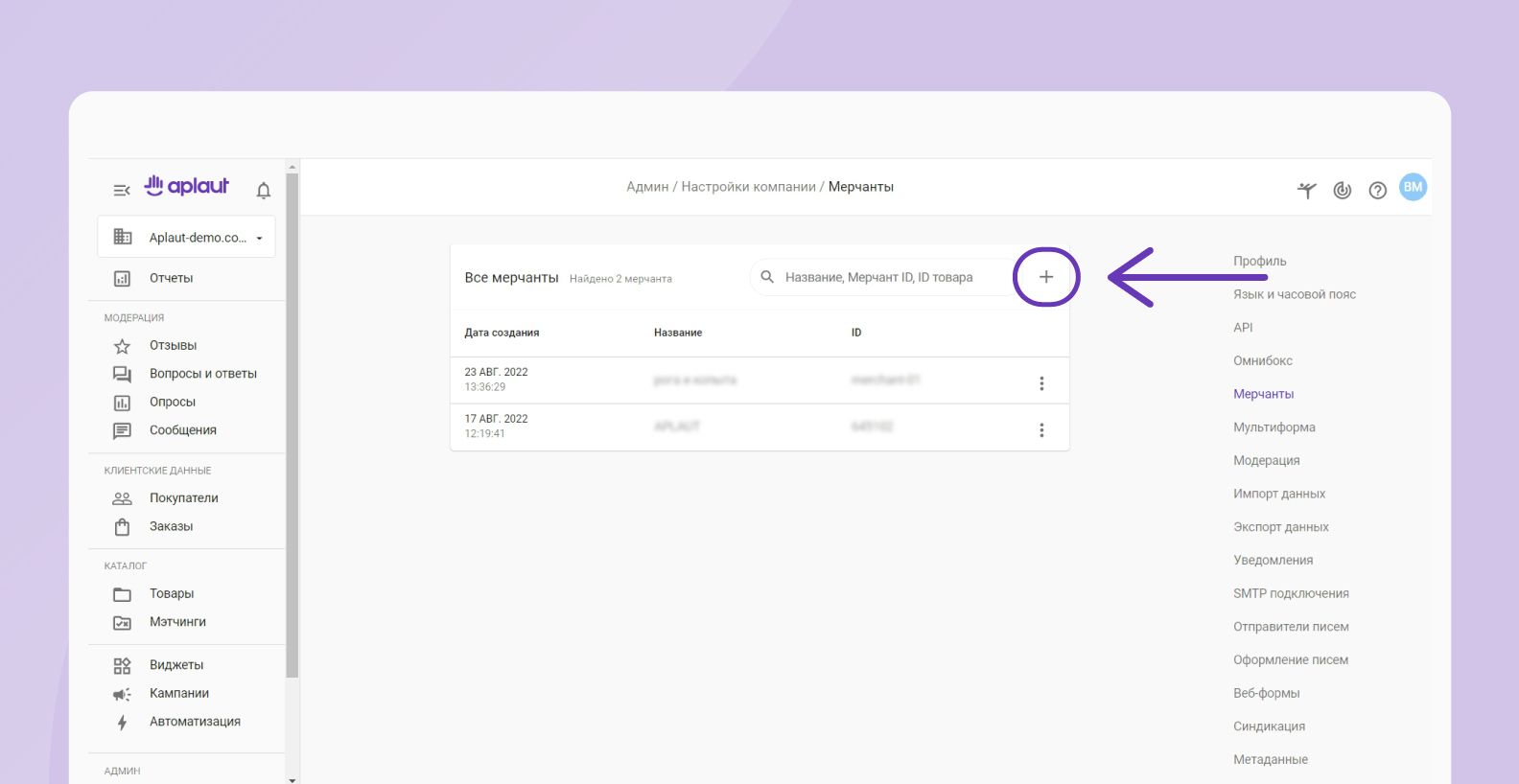Open Автоматизация in the sidebar
The image size is (1519, 784).
pos(195,722)
